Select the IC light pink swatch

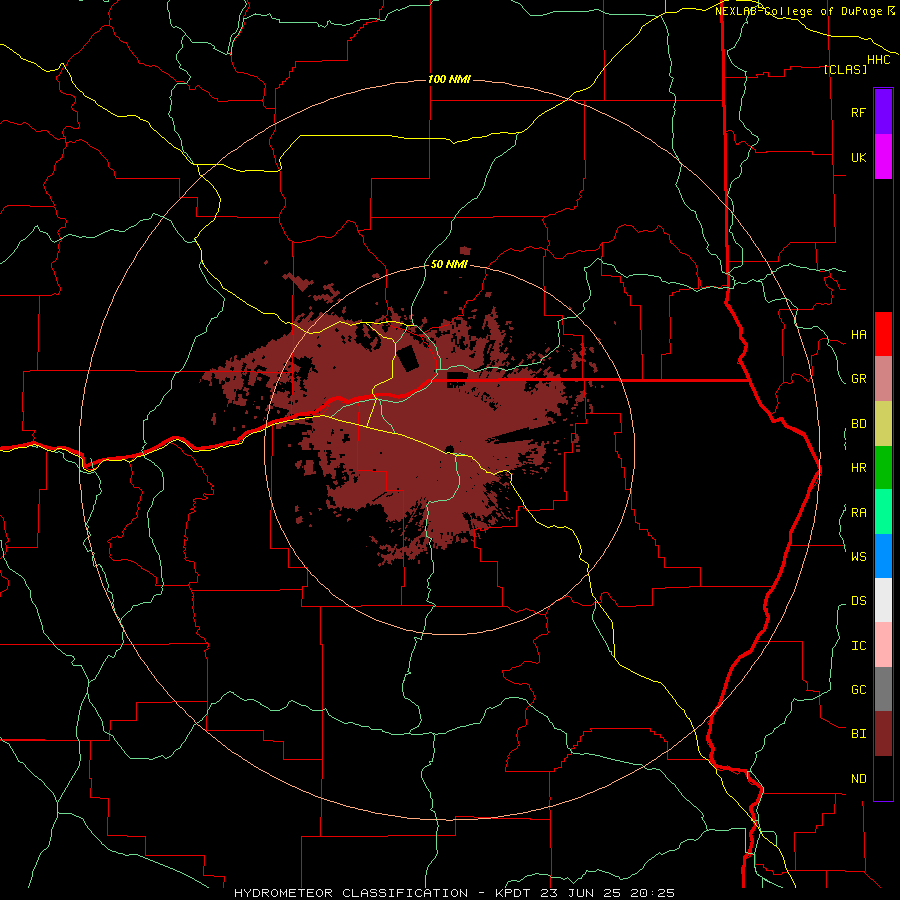click(883, 645)
